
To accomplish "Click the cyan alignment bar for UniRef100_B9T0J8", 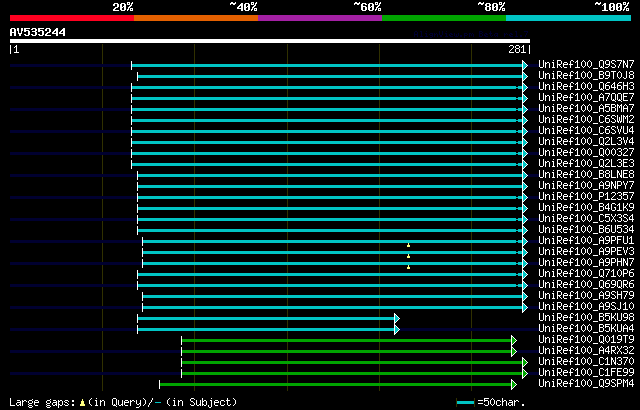I will coord(330,76).
